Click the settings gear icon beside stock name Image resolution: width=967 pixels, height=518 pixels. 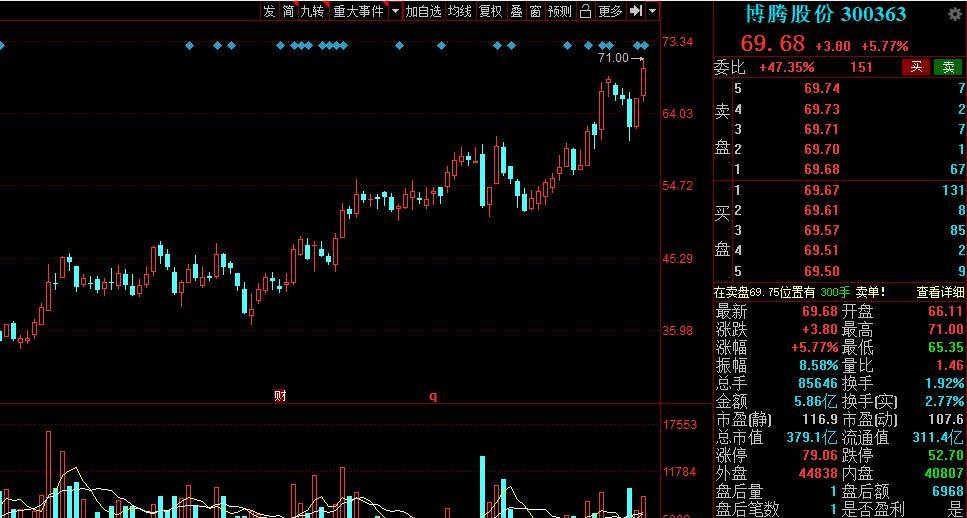[x=954, y=14]
